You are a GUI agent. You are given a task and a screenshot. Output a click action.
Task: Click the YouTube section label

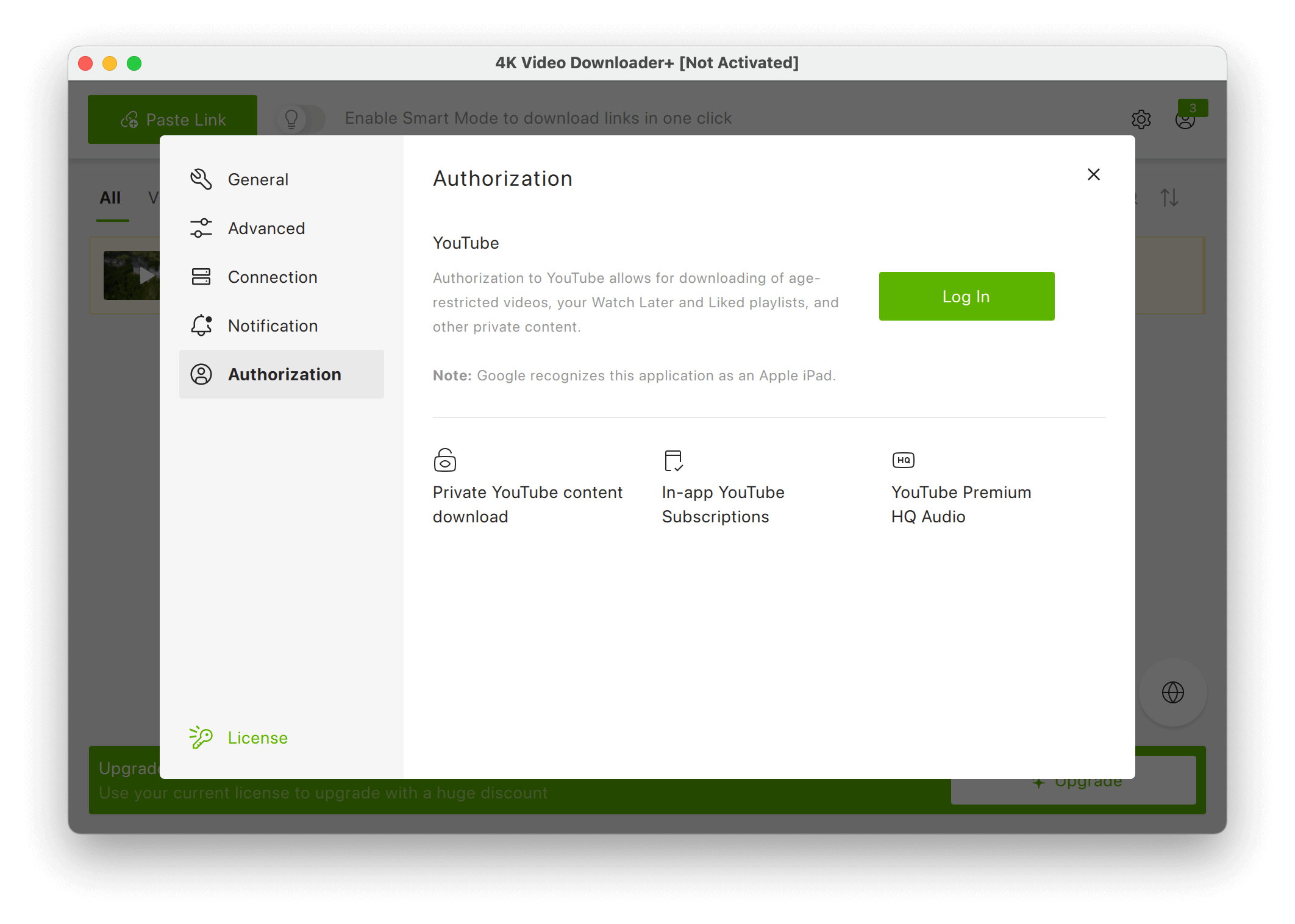click(466, 243)
